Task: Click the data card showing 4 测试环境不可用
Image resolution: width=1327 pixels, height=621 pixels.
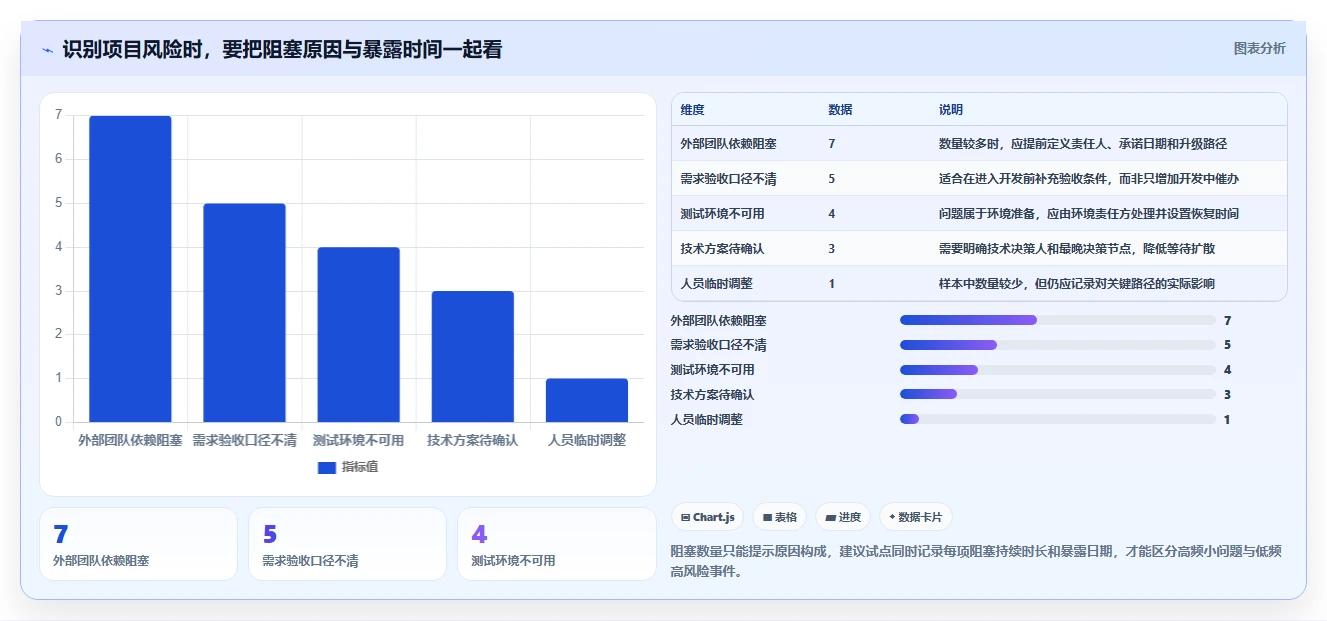Action: tap(556, 544)
